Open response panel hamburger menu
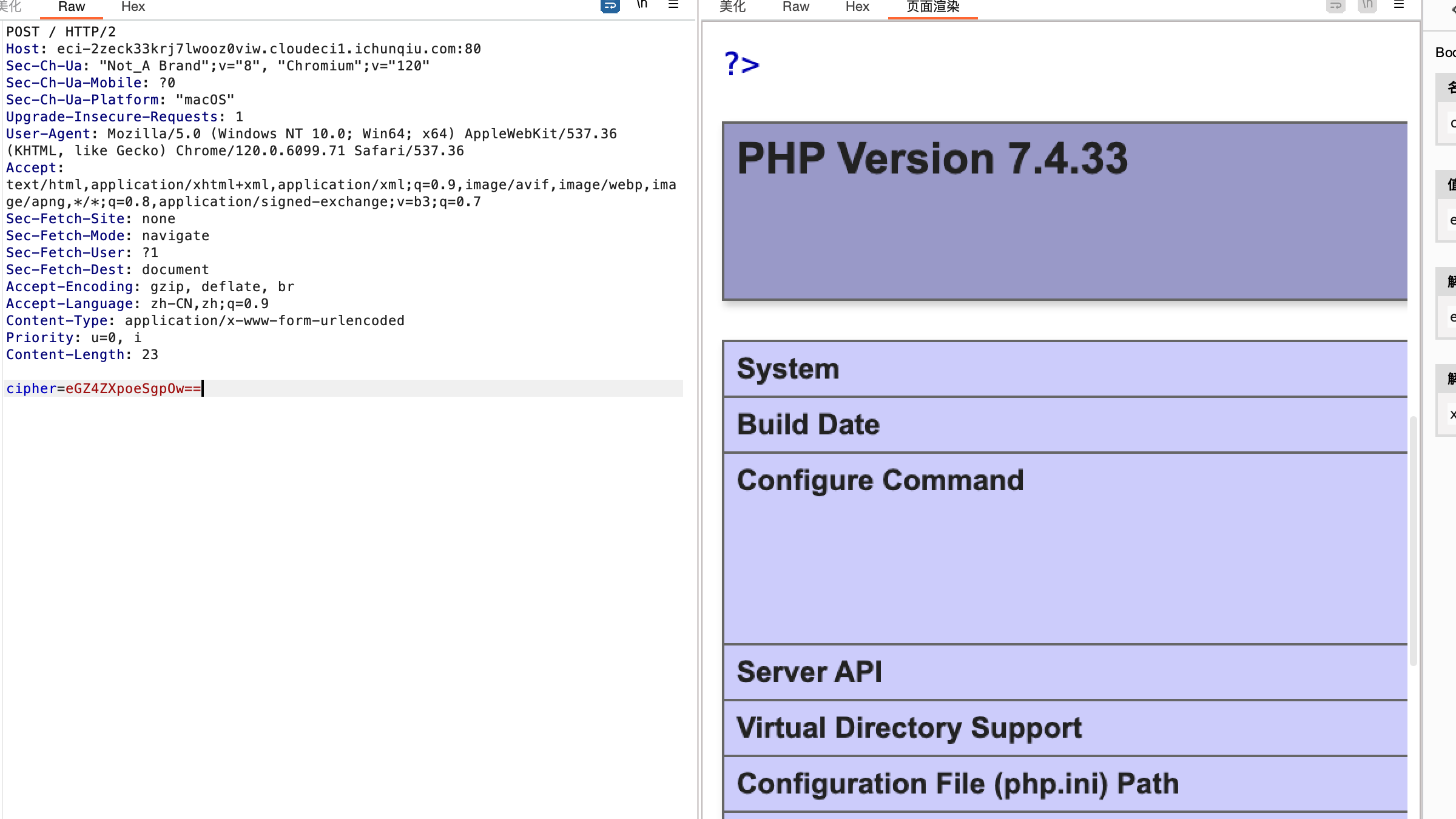1456x819 pixels. [x=1399, y=5]
